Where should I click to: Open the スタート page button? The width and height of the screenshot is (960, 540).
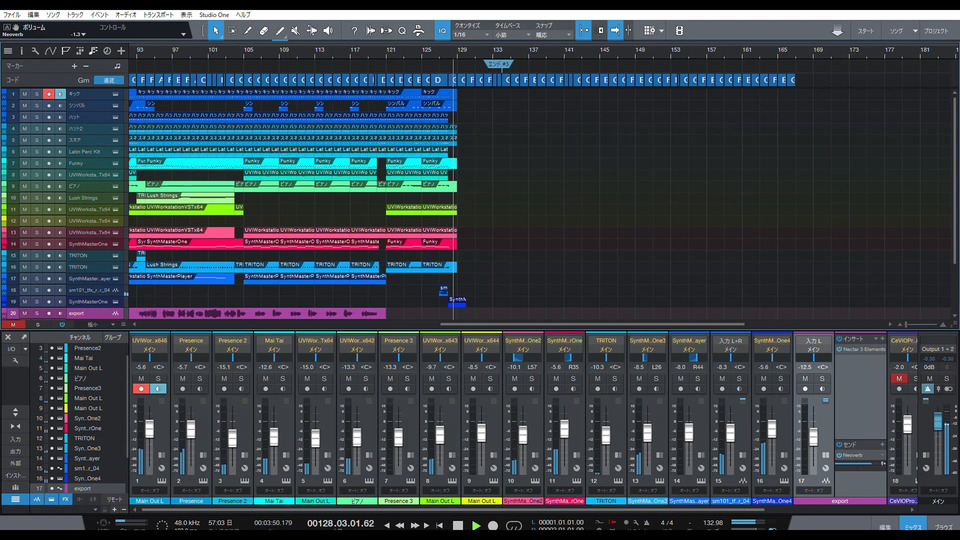click(866, 31)
